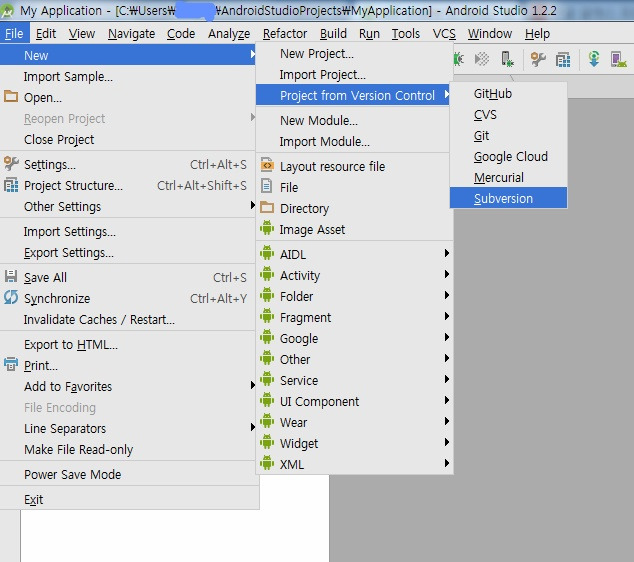634x562 pixels.
Task: Select Invalidate Caches / Restart...
Action: 129,319
